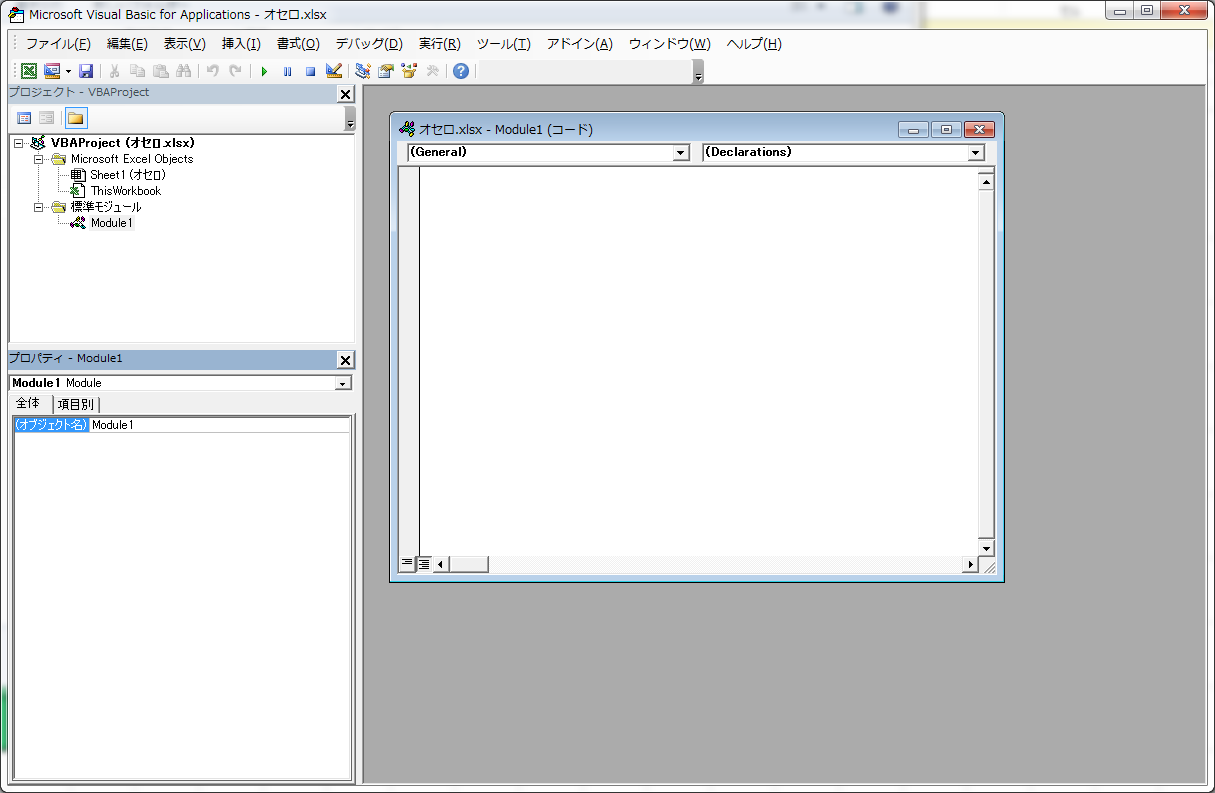Open Help via blue question mark icon
Image resolution: width=1215 pixels, height=793 pixels.
point(461,71)
